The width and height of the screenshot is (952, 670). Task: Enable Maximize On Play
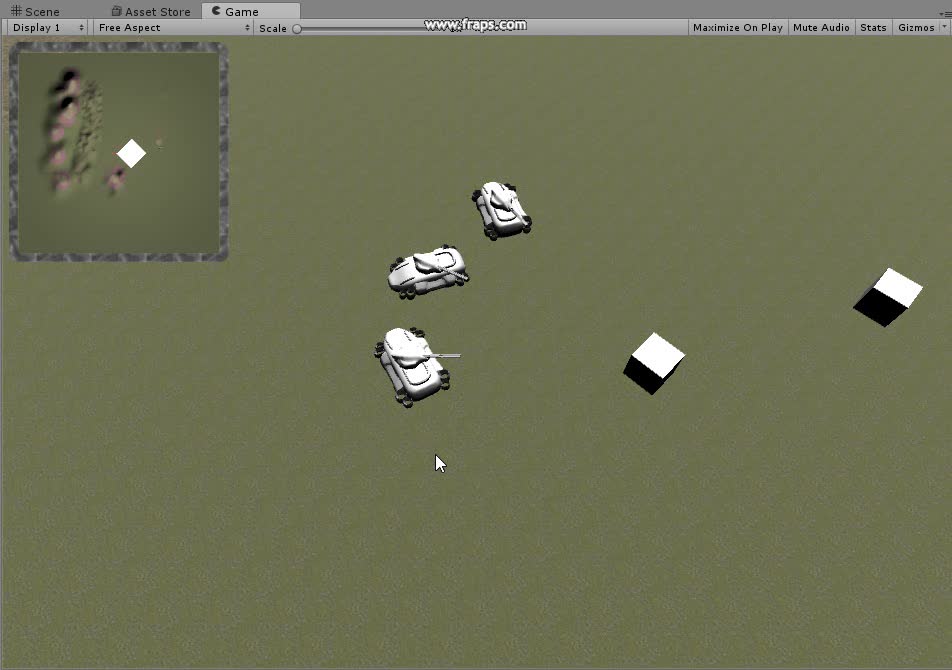737,27
